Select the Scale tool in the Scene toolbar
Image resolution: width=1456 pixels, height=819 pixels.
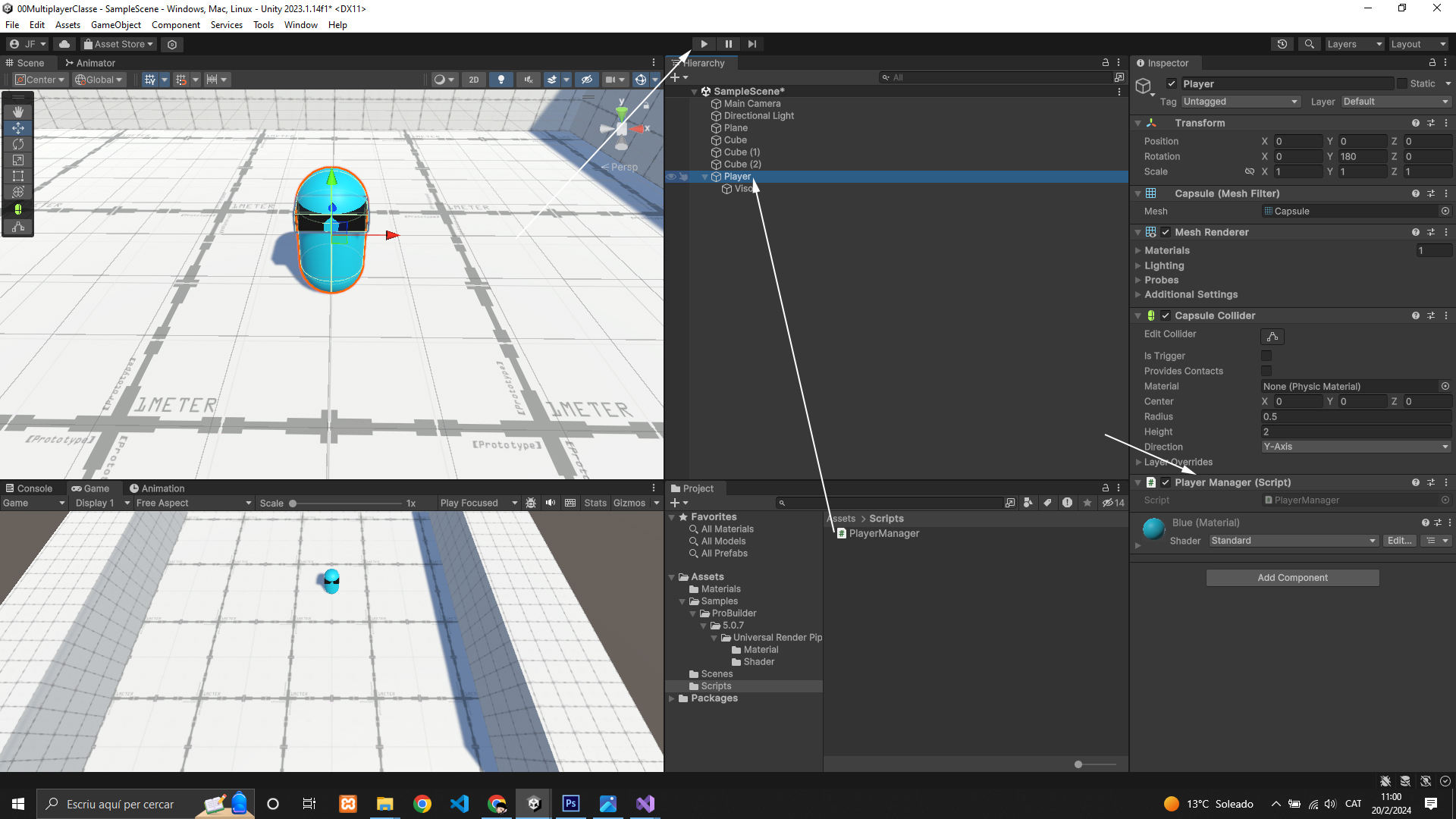click(18, 160)
